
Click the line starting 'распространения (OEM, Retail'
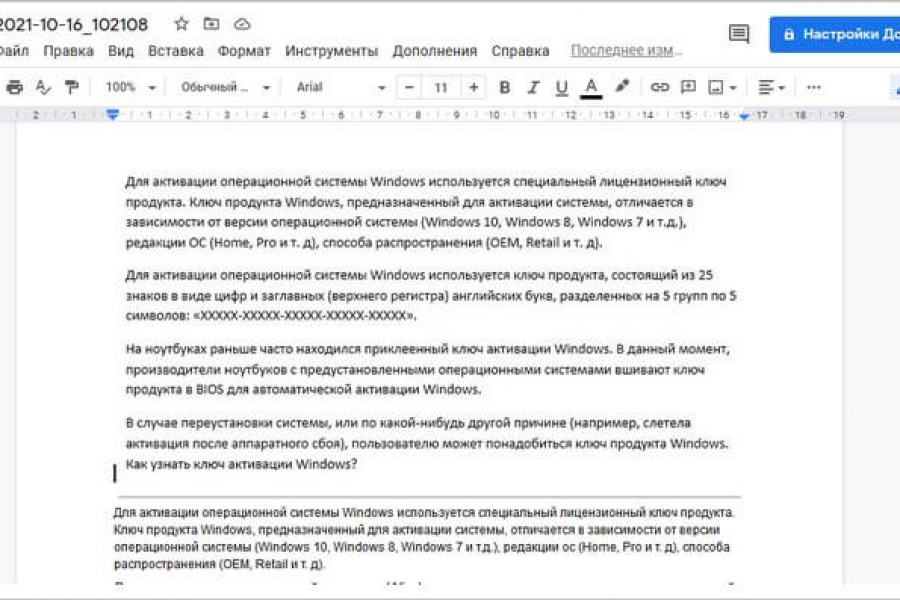click(x=219, y=564)
